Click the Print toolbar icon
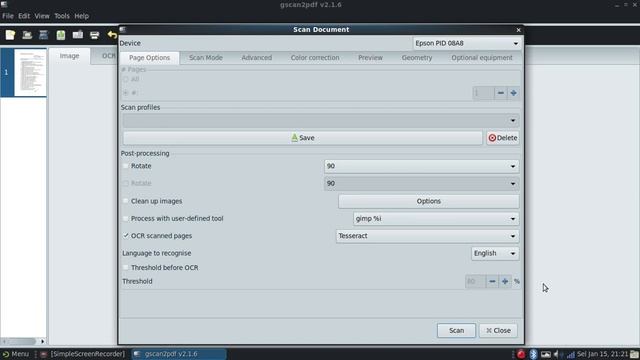Viewport: 640px width, 360px height. point(94,35)
